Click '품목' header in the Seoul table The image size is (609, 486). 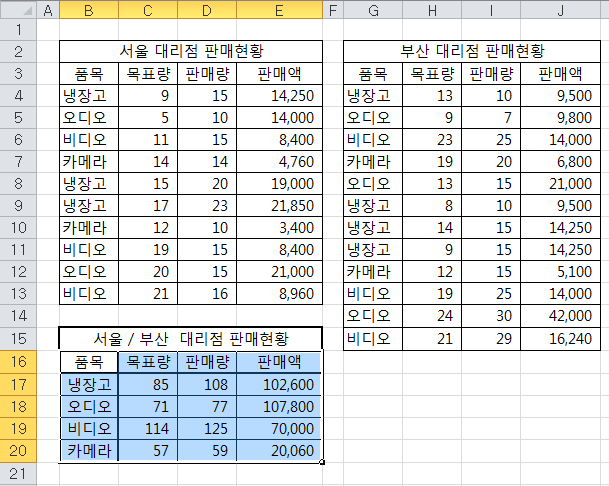[x=89, y=73]
